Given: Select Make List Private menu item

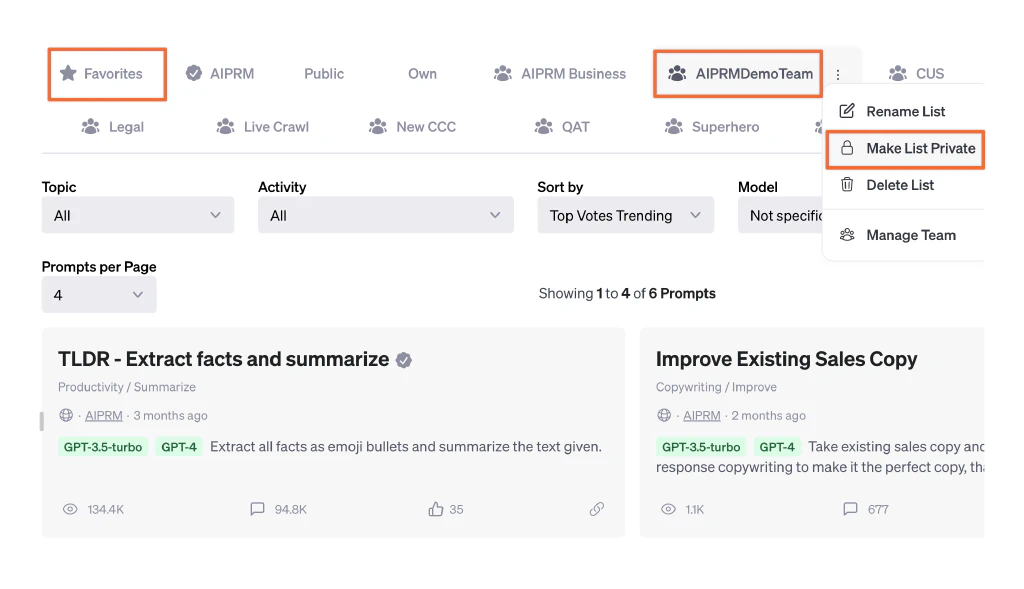Looking at the screenshot, I should (905, 149).
